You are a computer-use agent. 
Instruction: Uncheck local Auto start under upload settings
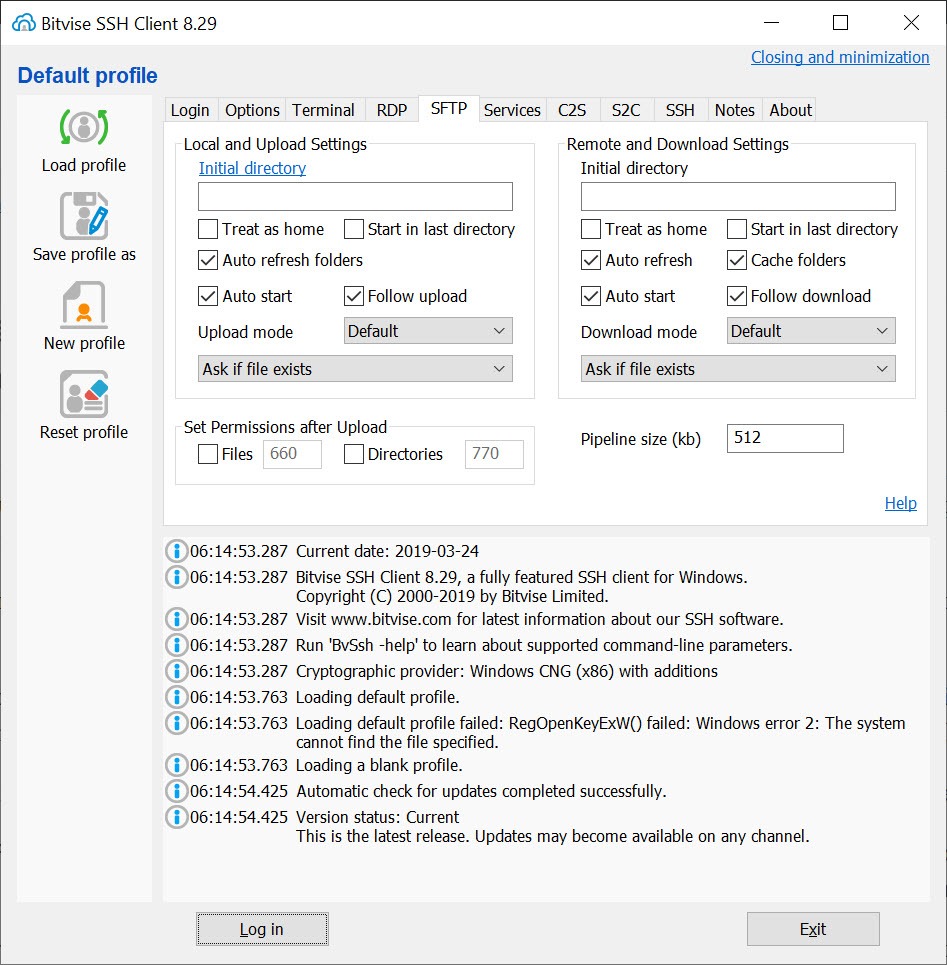click(x=208, y=296)
